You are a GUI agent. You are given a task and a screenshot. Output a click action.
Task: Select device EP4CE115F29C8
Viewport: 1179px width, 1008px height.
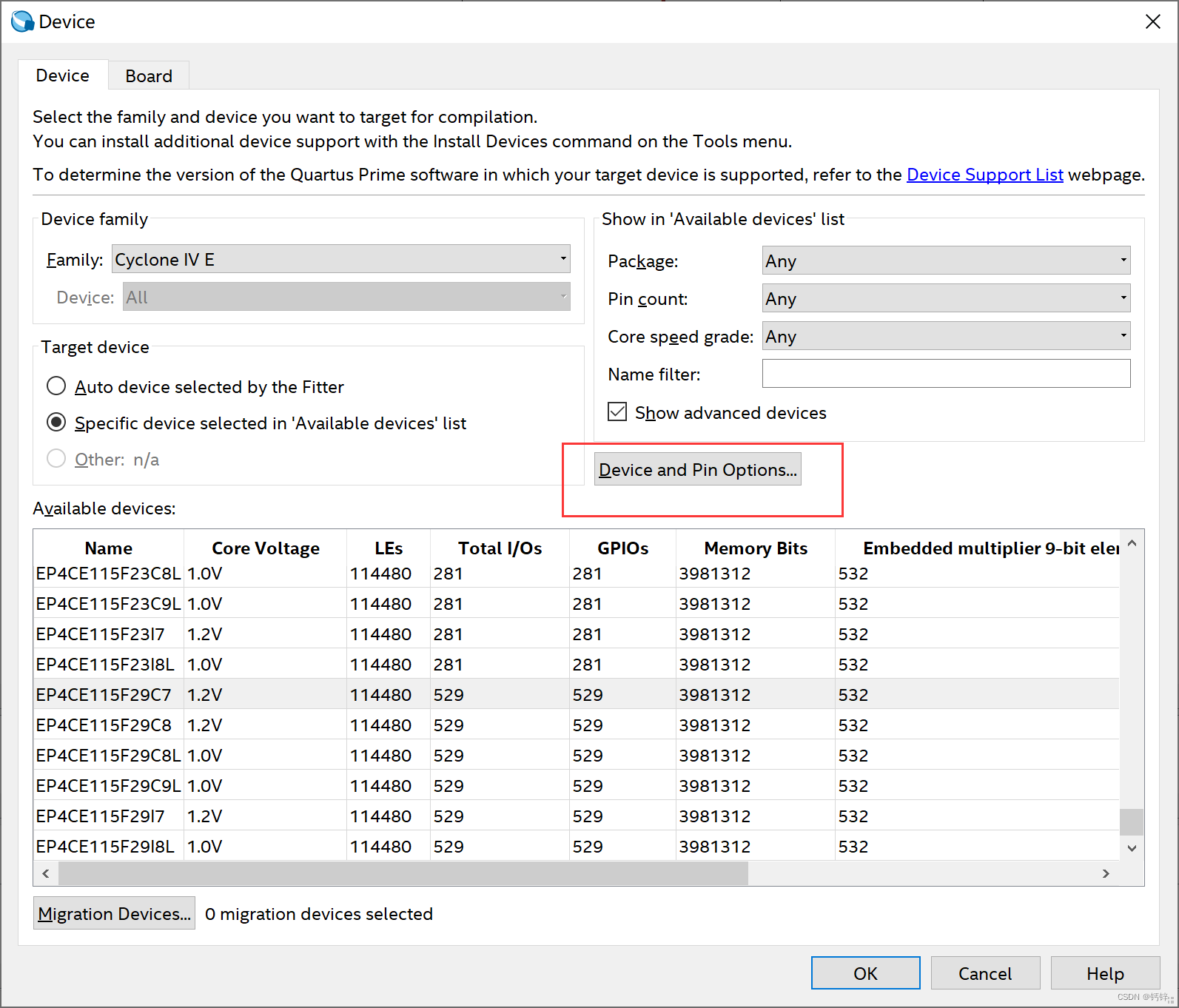pos(576,725)
